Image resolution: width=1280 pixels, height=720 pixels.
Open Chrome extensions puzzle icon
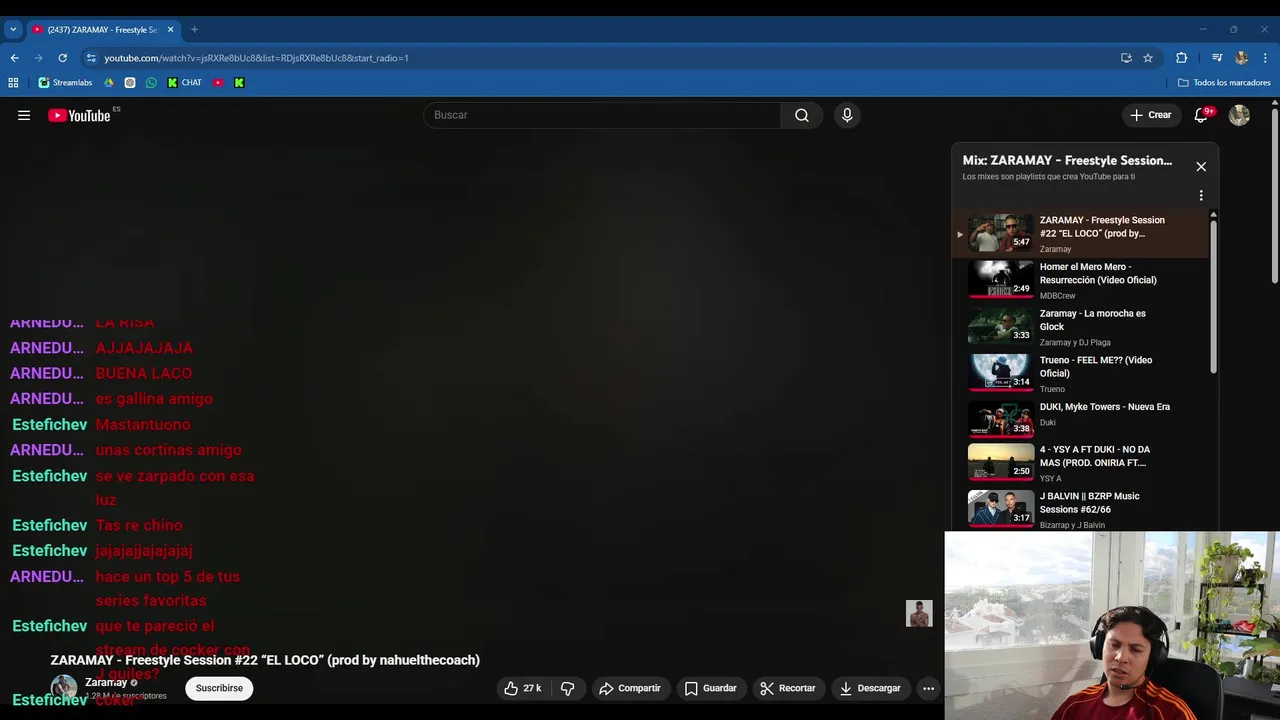1181,58
